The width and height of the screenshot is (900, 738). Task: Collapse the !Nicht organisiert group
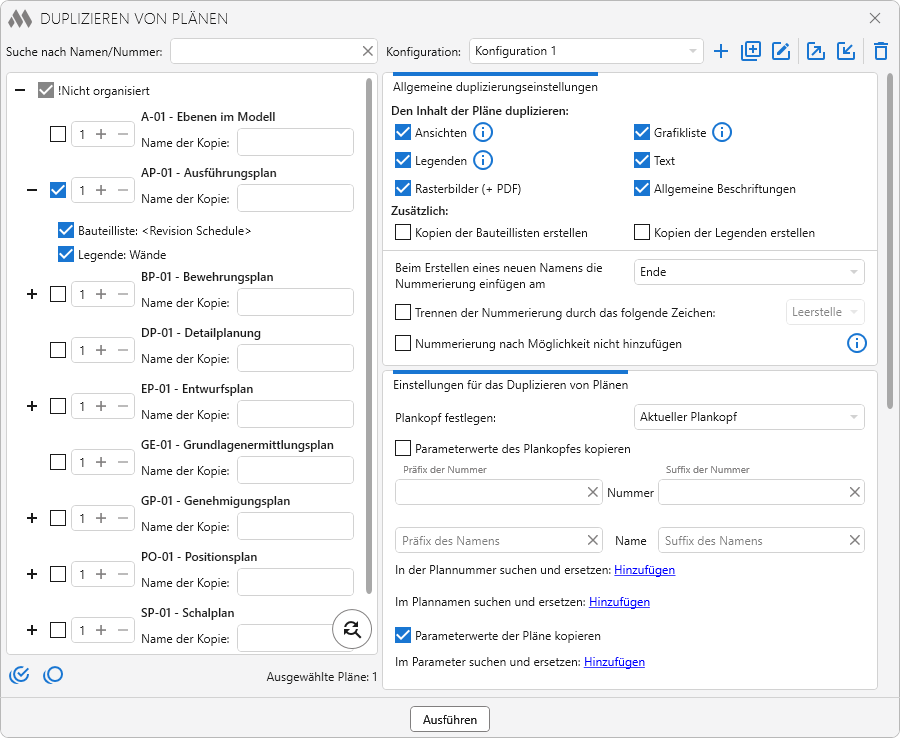[20, 90]
